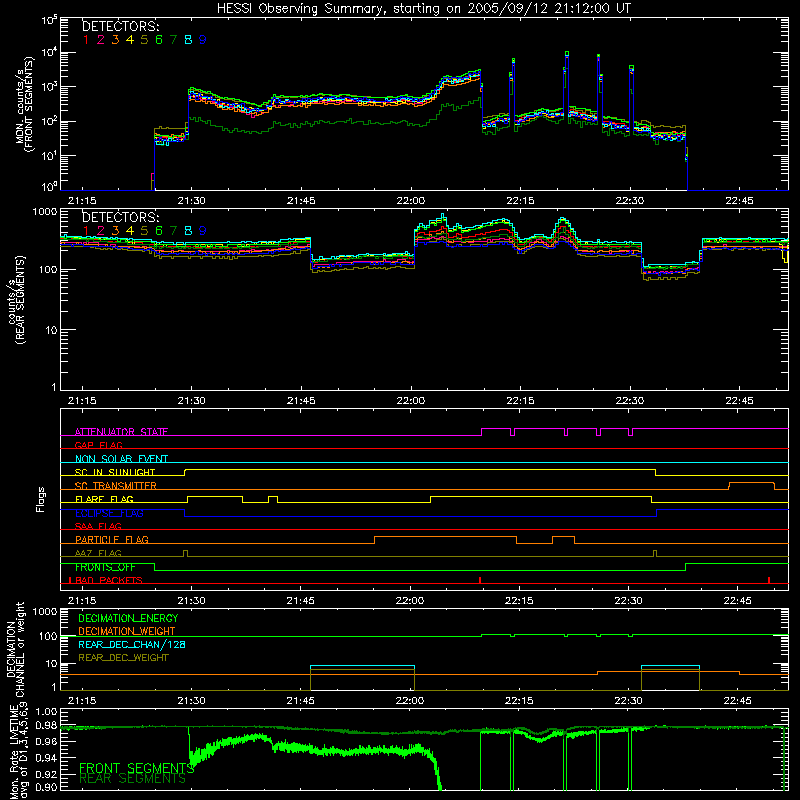
Task: Click DETECTORS: heading in the rear segments panel
Action: click(120, 217)
